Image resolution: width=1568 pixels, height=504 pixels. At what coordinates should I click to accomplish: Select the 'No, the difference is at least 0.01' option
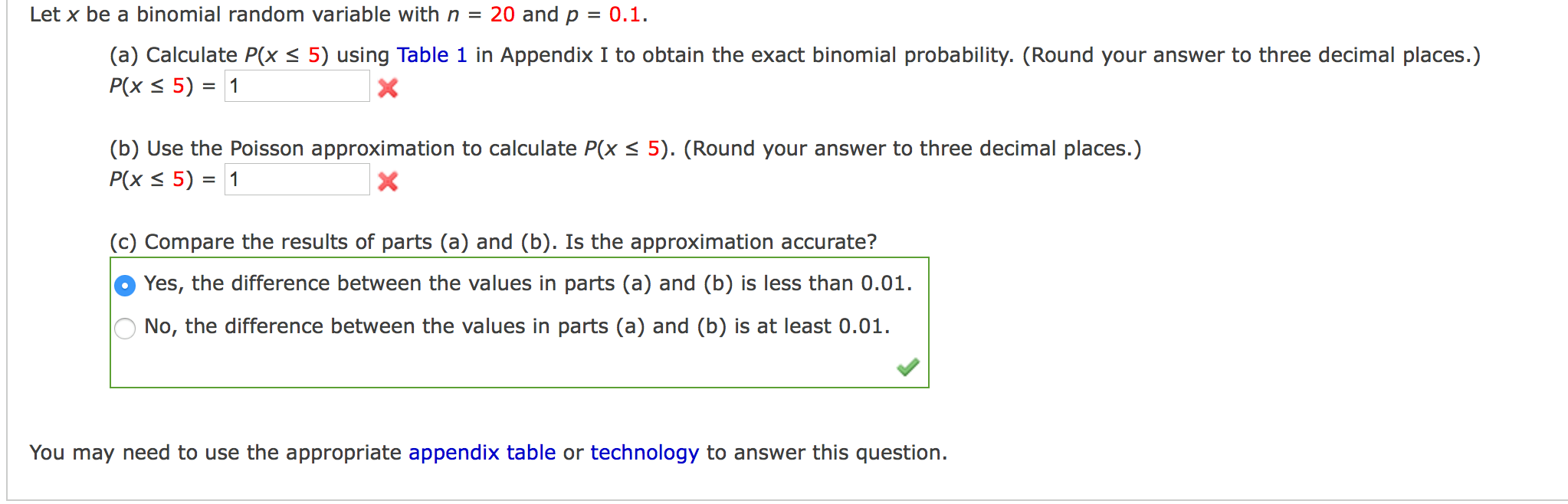[x=124, y=326]
